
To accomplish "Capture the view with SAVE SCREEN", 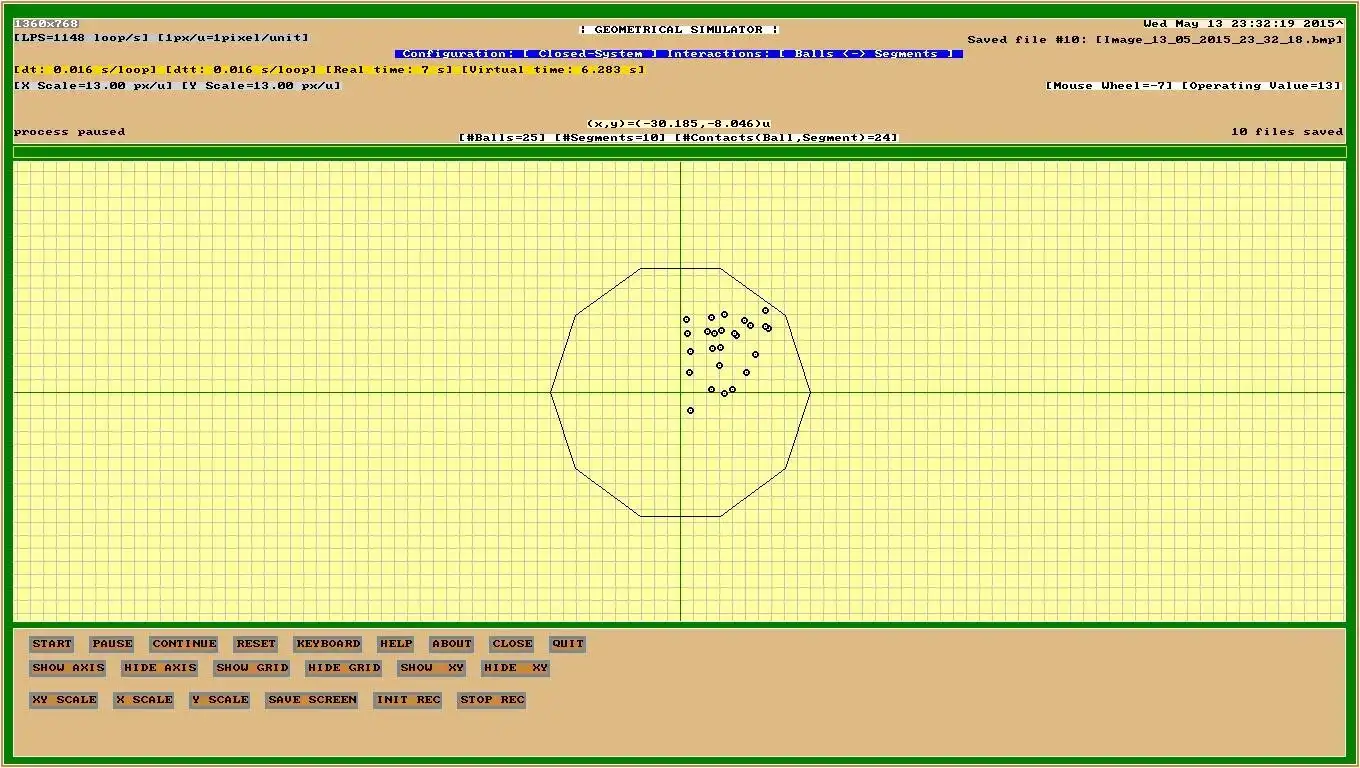I will [312, 700].
